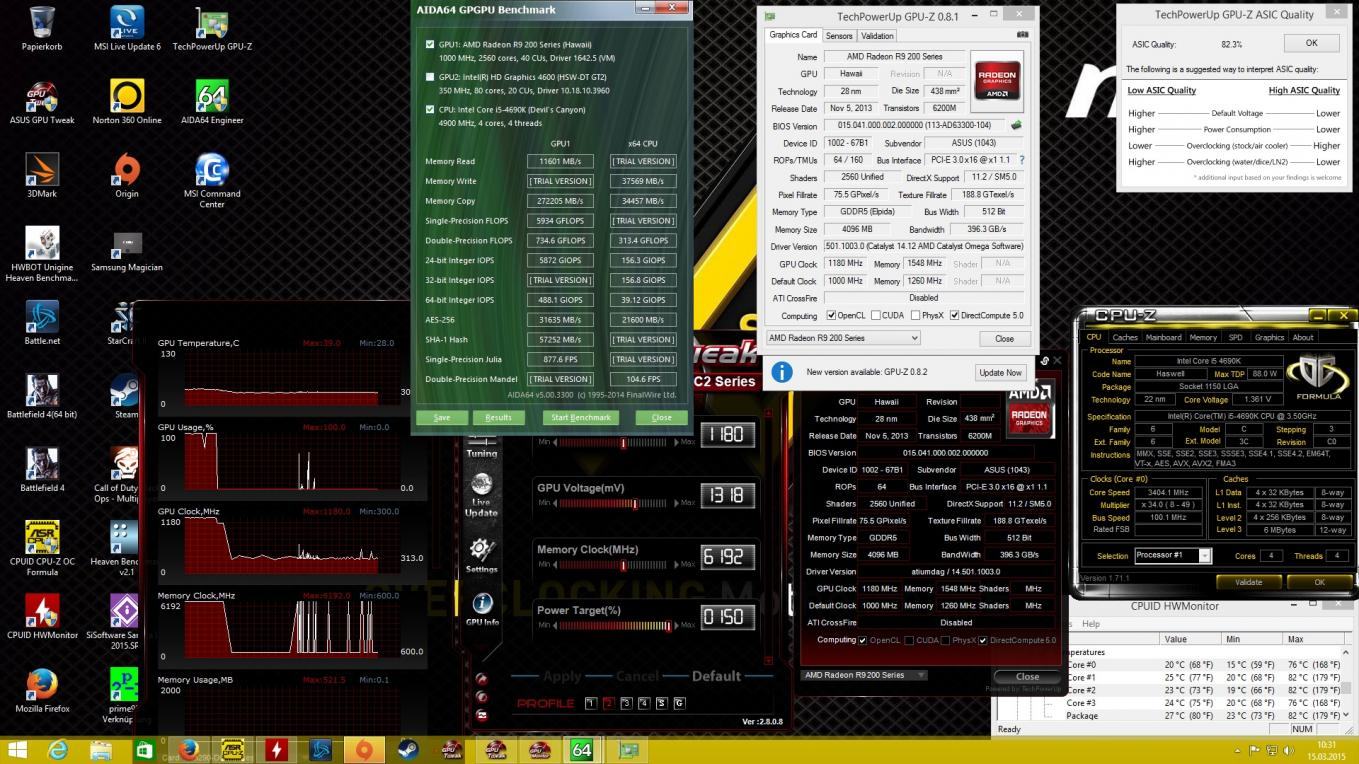The width and height of the screenshot is (1359, 764).
Task: Open GPU Tweak info panel card dropdown
Action: click(x=864, y=675)
